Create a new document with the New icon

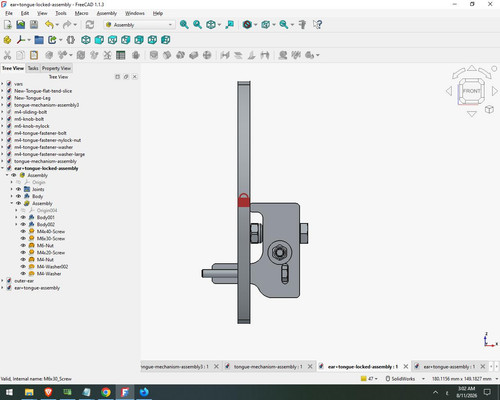[x=8, y=25]
